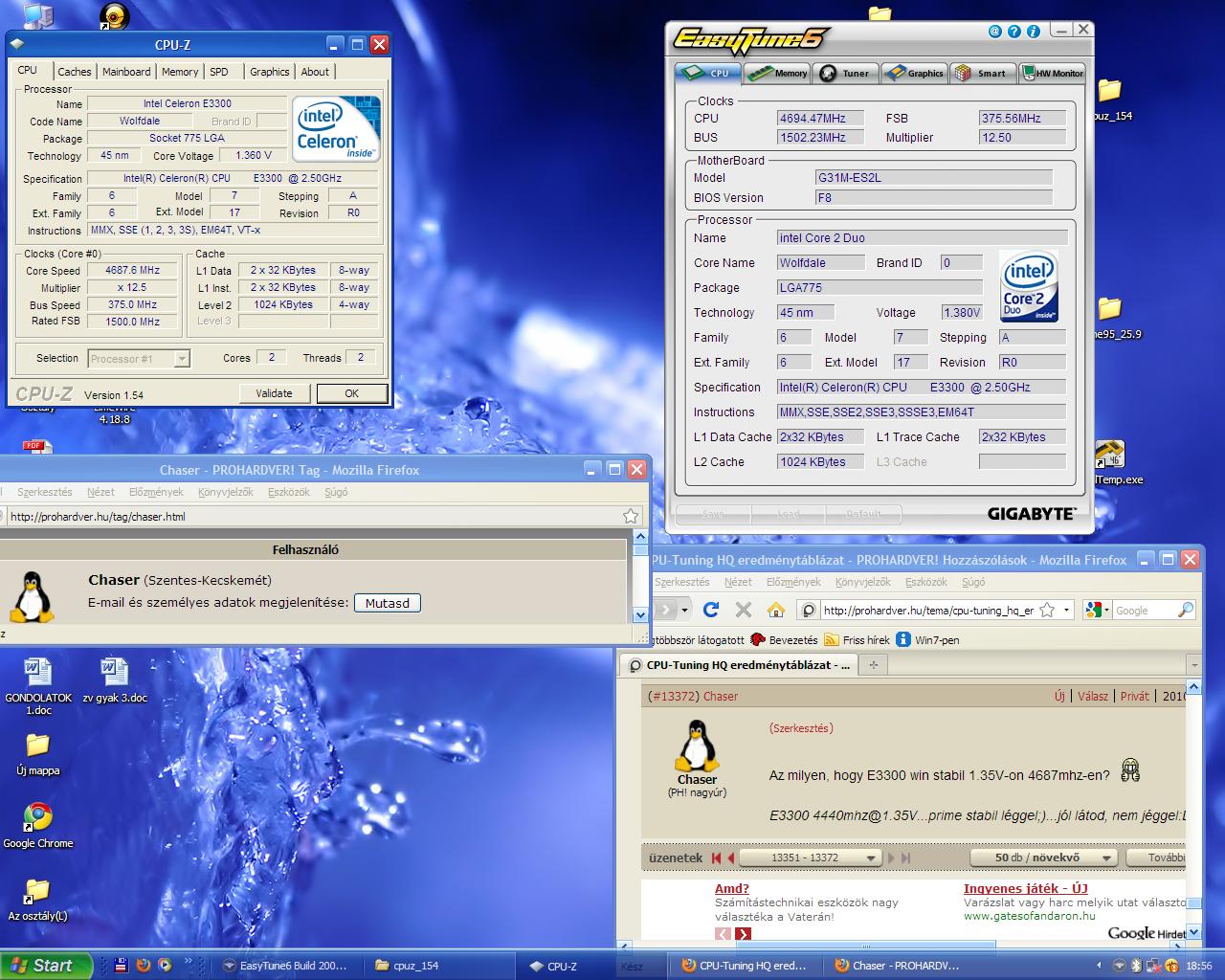Jump to first messages page red icon

[x=715, y=857]
